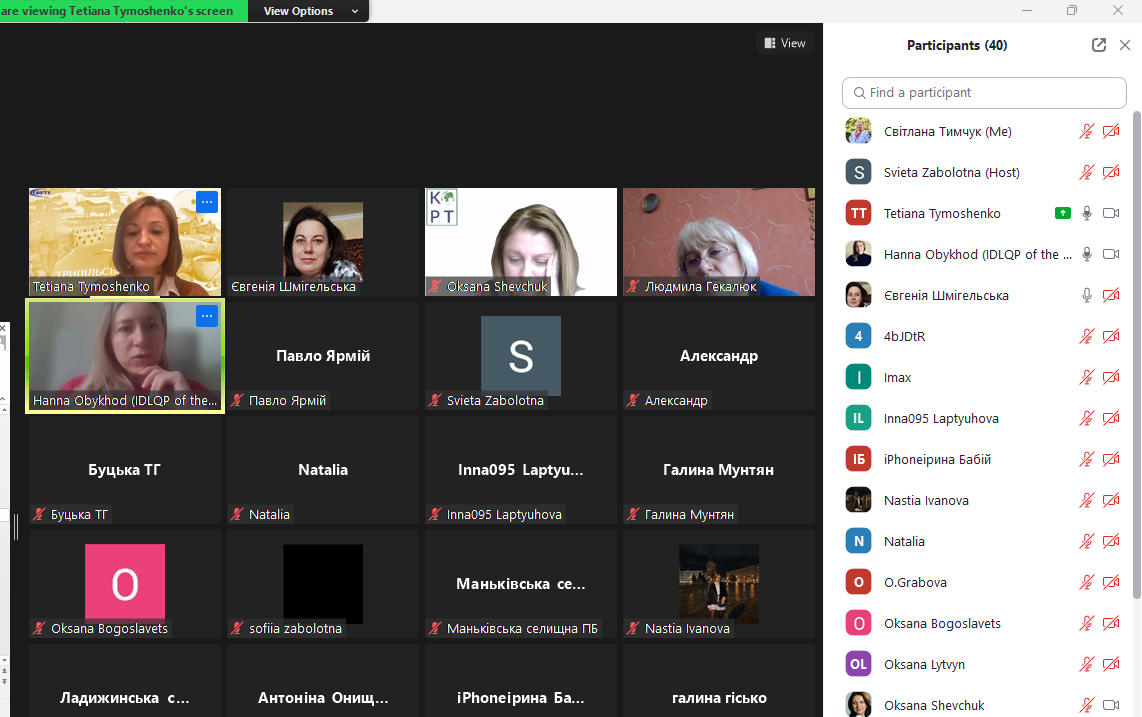Click the muted microphone icon for Світлана Тимчук
Image resolution: width=1142 pixels, height=717 pixels.
click(1087, 132)
